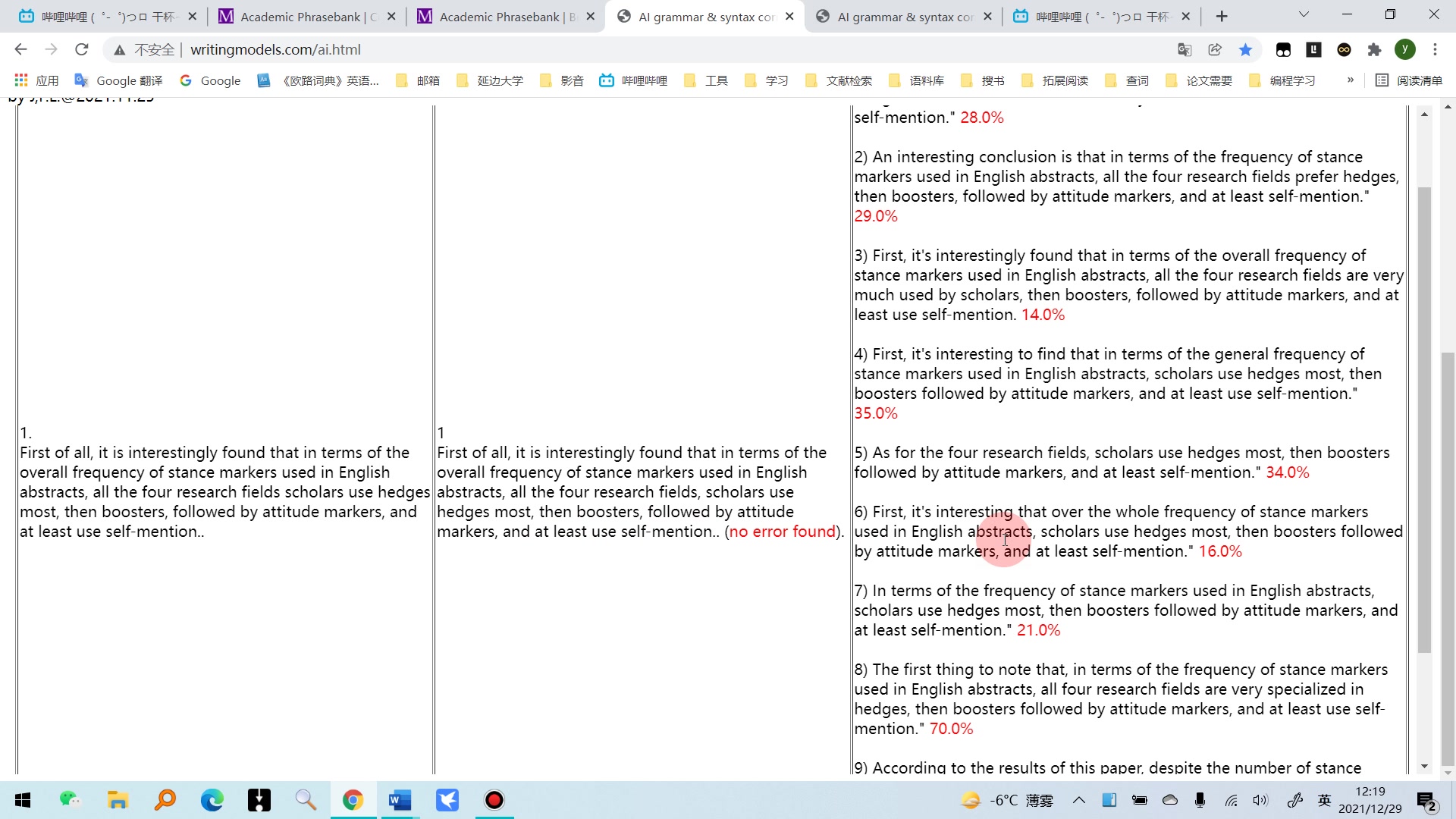This screenshot has height=819, width=1456.
Task: Open a new browser tab
Action: (x=1222, y=16)
